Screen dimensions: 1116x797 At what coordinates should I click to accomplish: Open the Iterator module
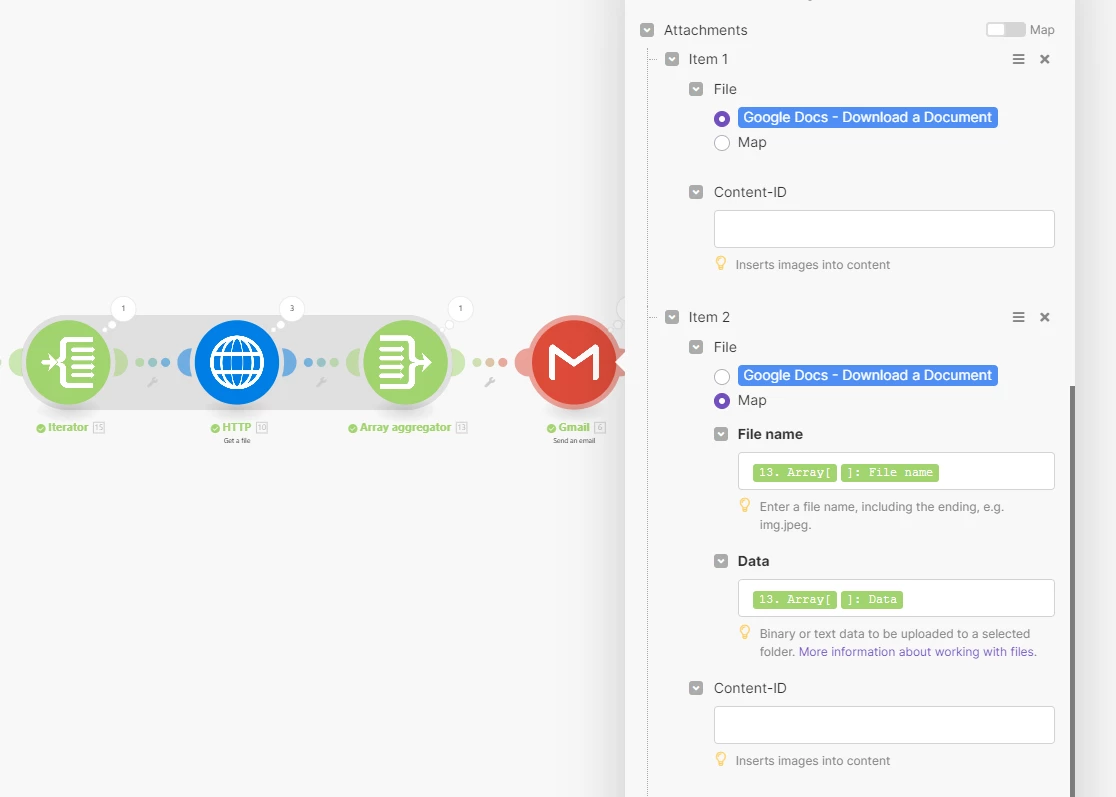68,362
